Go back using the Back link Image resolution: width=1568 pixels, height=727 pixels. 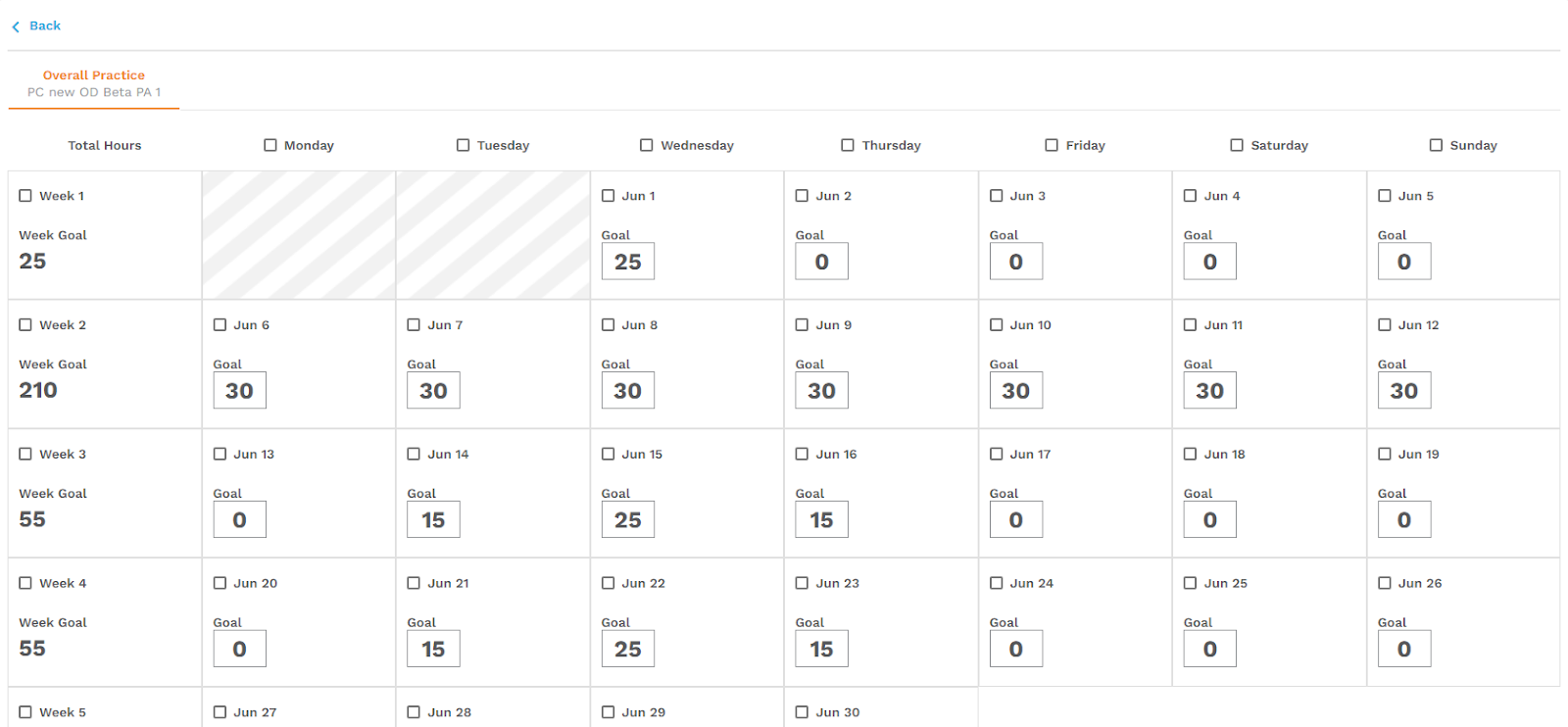44,25
